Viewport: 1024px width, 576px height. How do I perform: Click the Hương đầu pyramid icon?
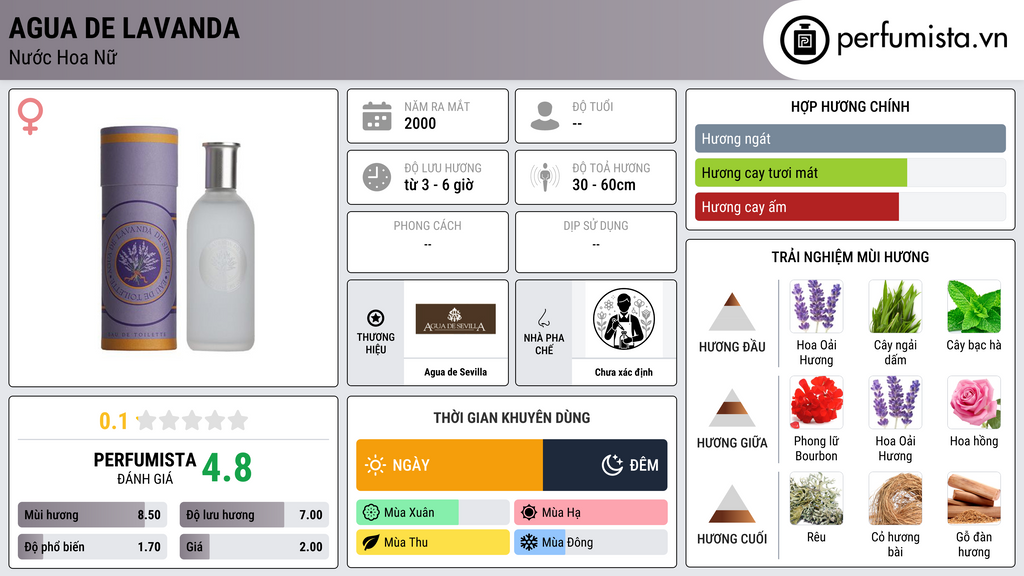tap(732, 312)
